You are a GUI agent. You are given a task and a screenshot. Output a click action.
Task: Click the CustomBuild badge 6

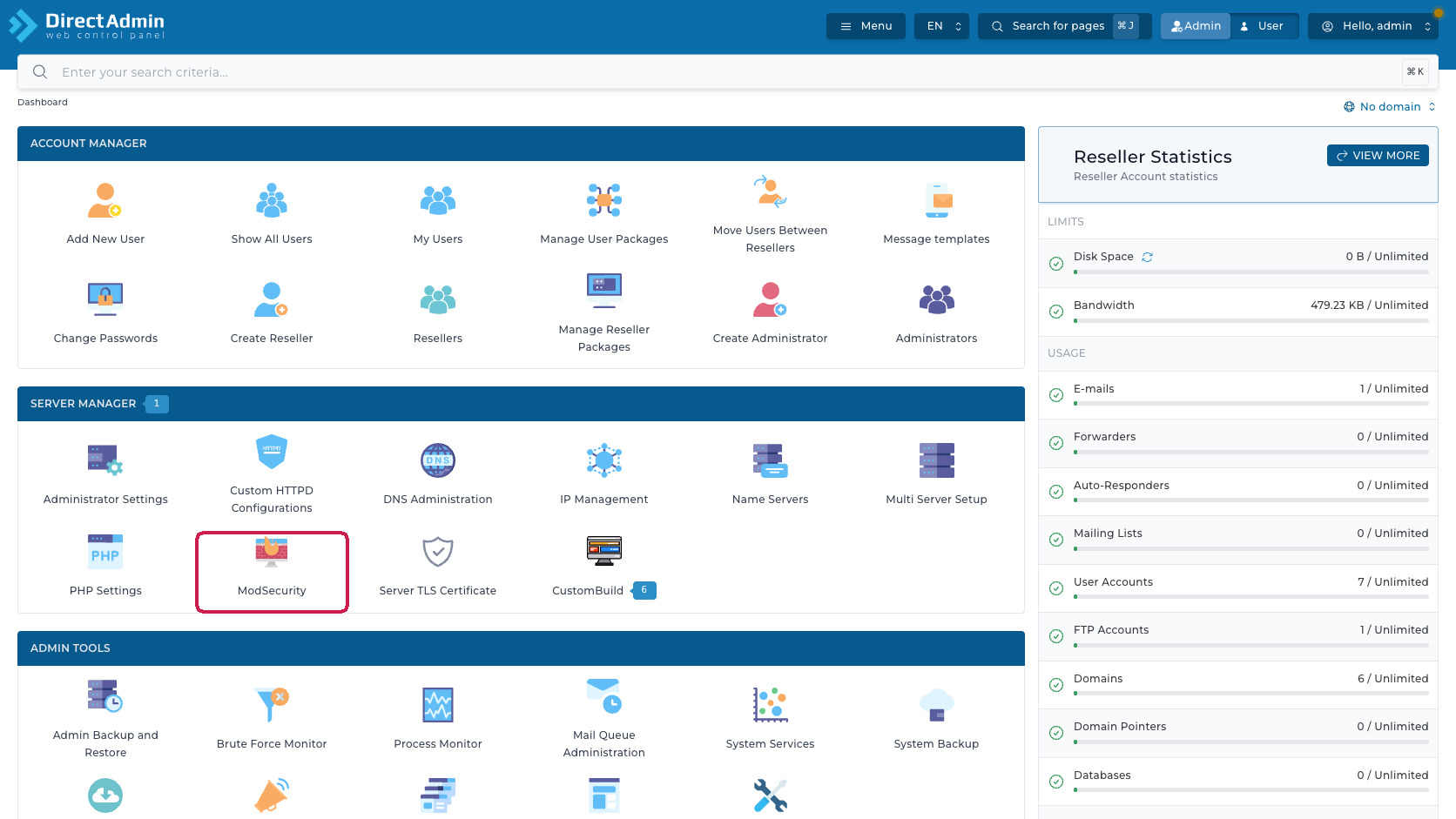tap(644, 590)
